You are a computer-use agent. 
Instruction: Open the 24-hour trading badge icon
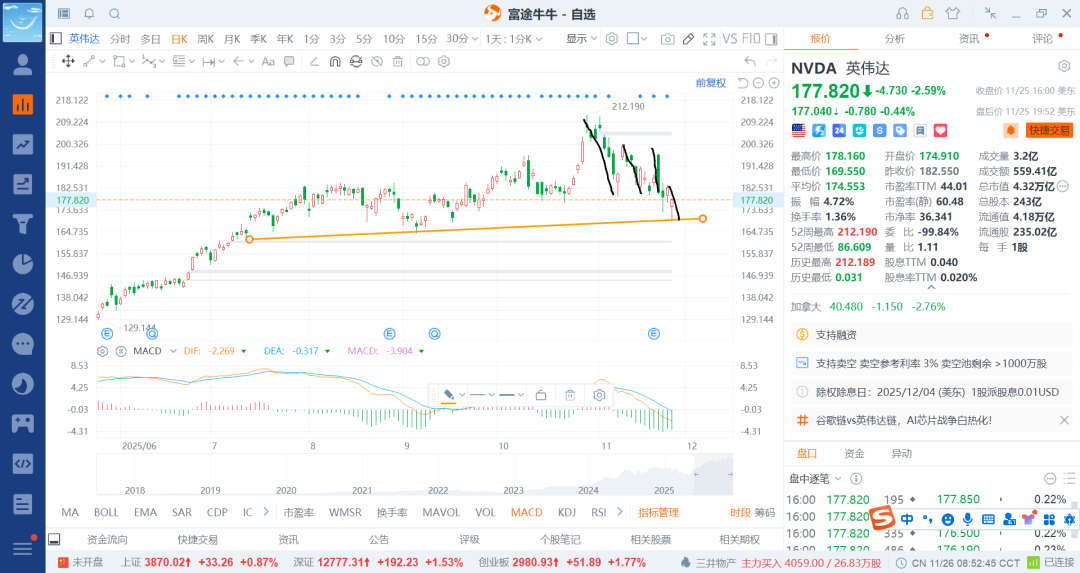(x=839, y=130)
